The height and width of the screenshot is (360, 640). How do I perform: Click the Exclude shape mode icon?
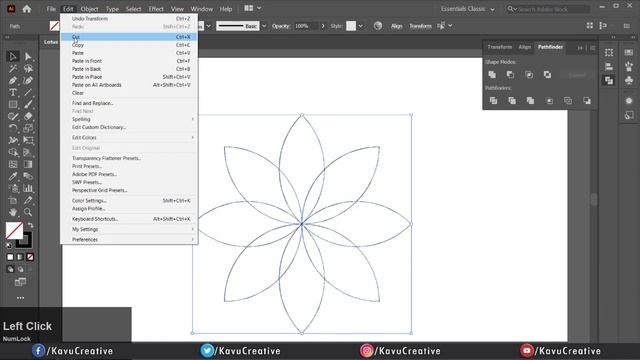547,75
